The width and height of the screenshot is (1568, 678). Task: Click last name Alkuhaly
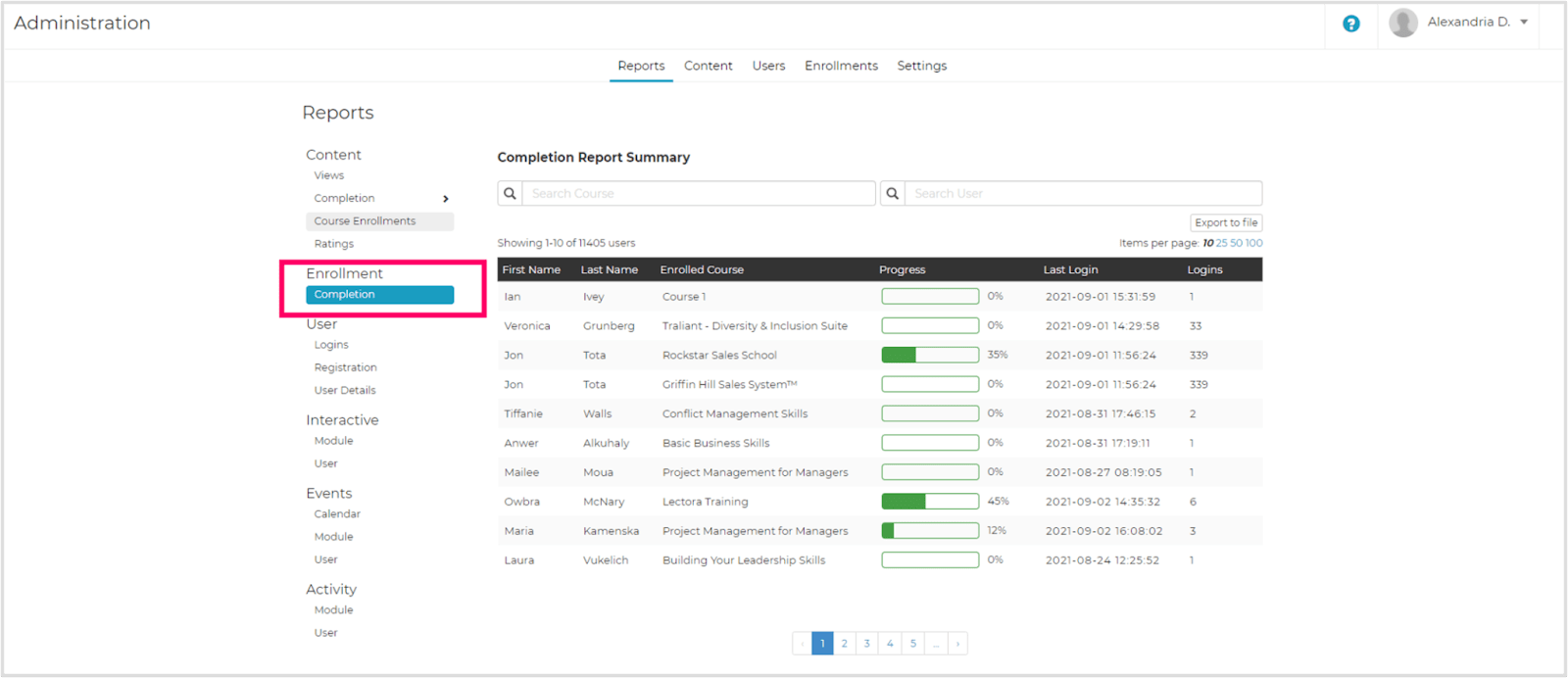point(606,444)
